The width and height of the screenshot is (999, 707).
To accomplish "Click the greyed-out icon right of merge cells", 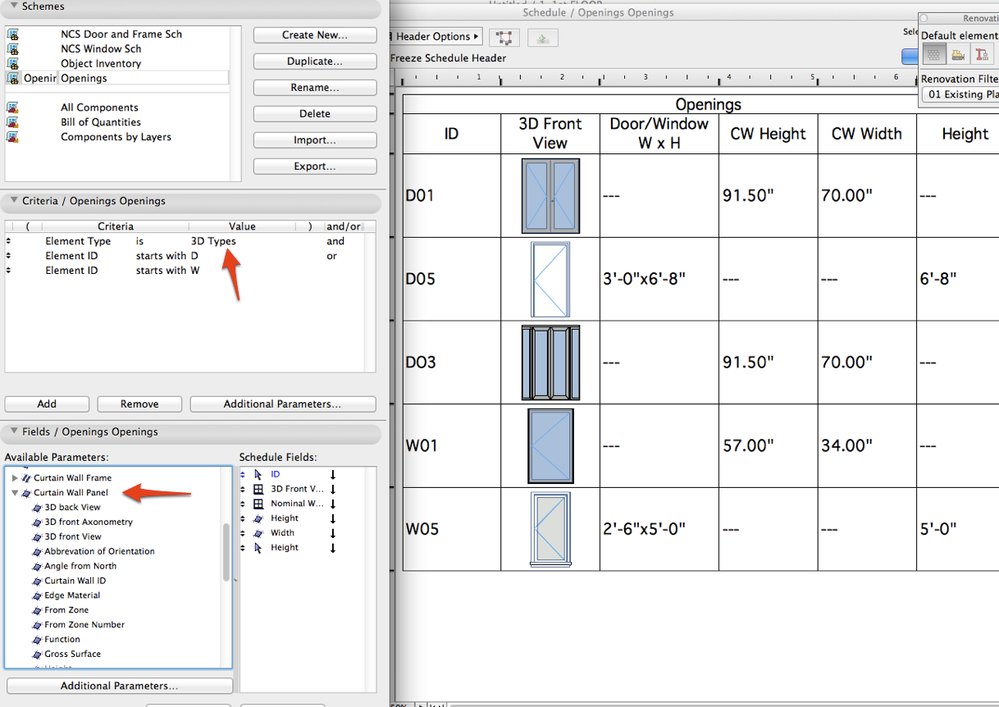I will pyautogui.click(x=543, y=38).
